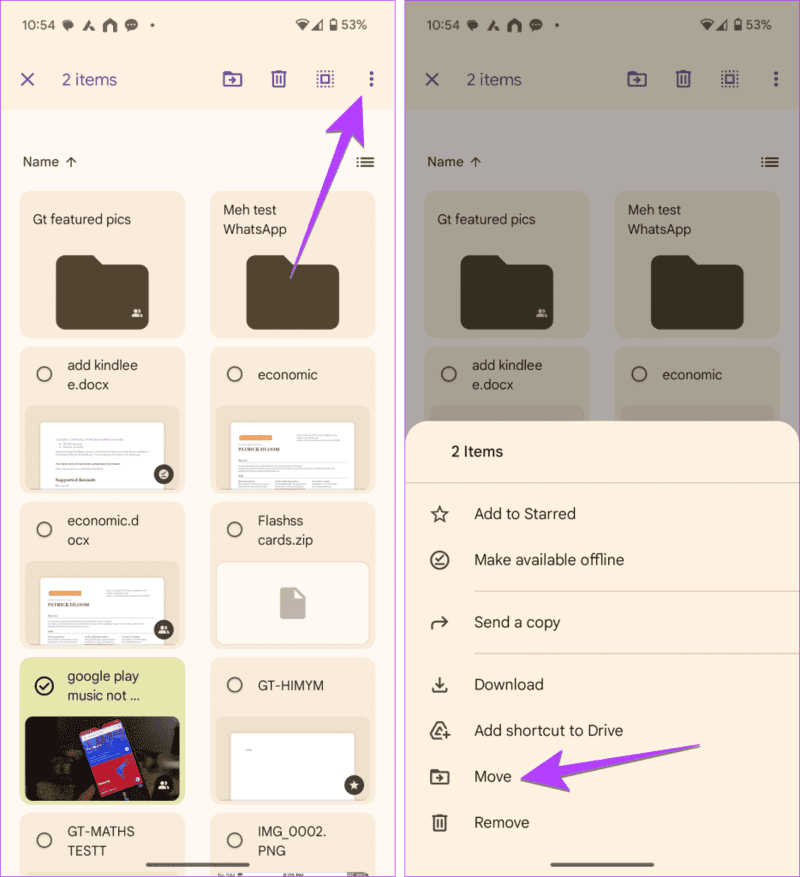Open add kindlee e.docx preview, left screen

pyautogui.click(x=102, y=448)
